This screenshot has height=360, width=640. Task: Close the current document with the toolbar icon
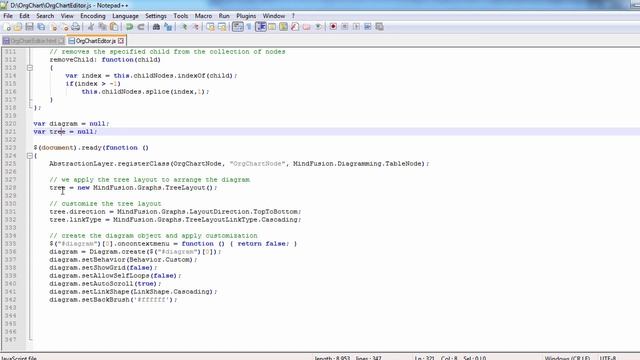53,27
